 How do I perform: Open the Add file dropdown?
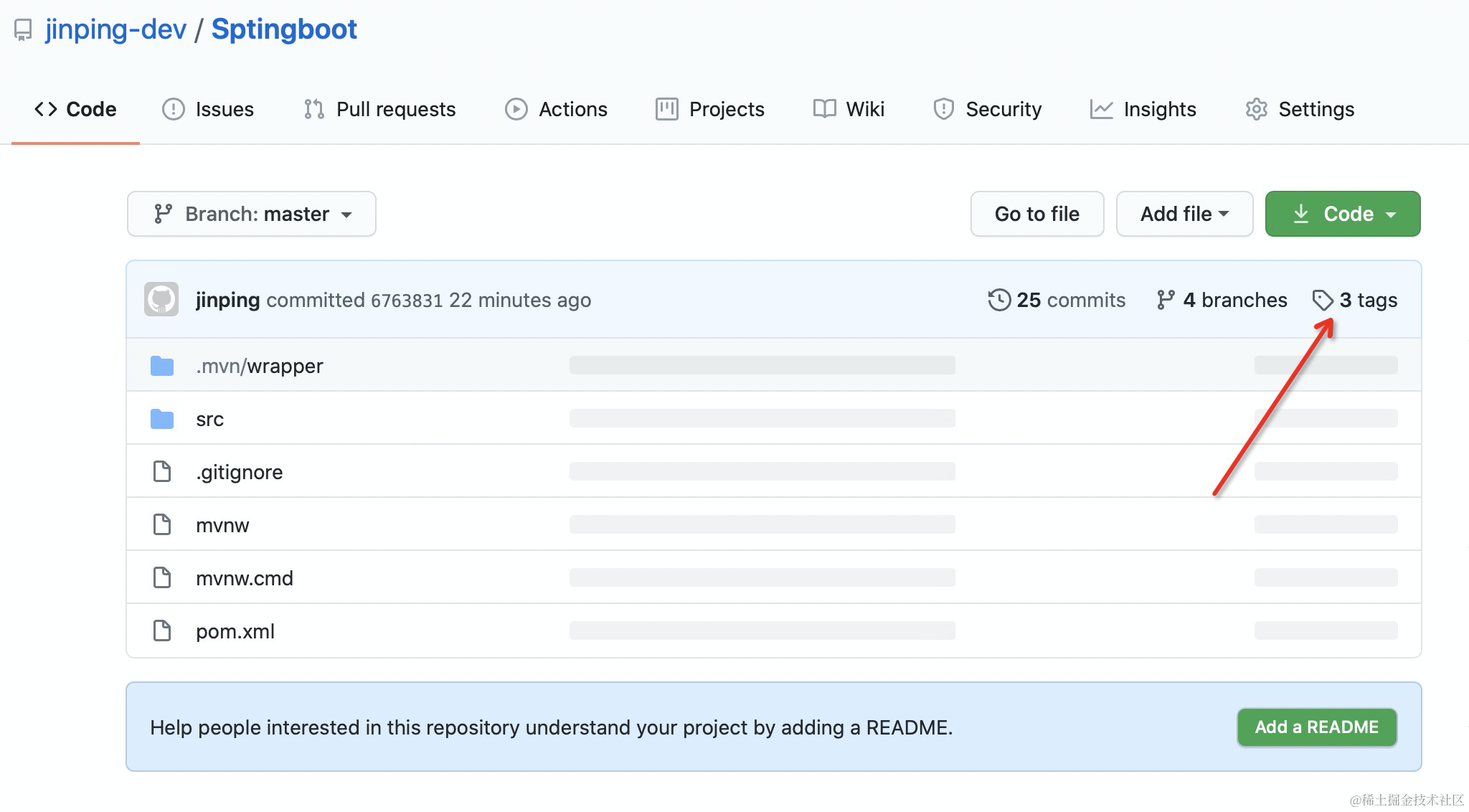1184,214
